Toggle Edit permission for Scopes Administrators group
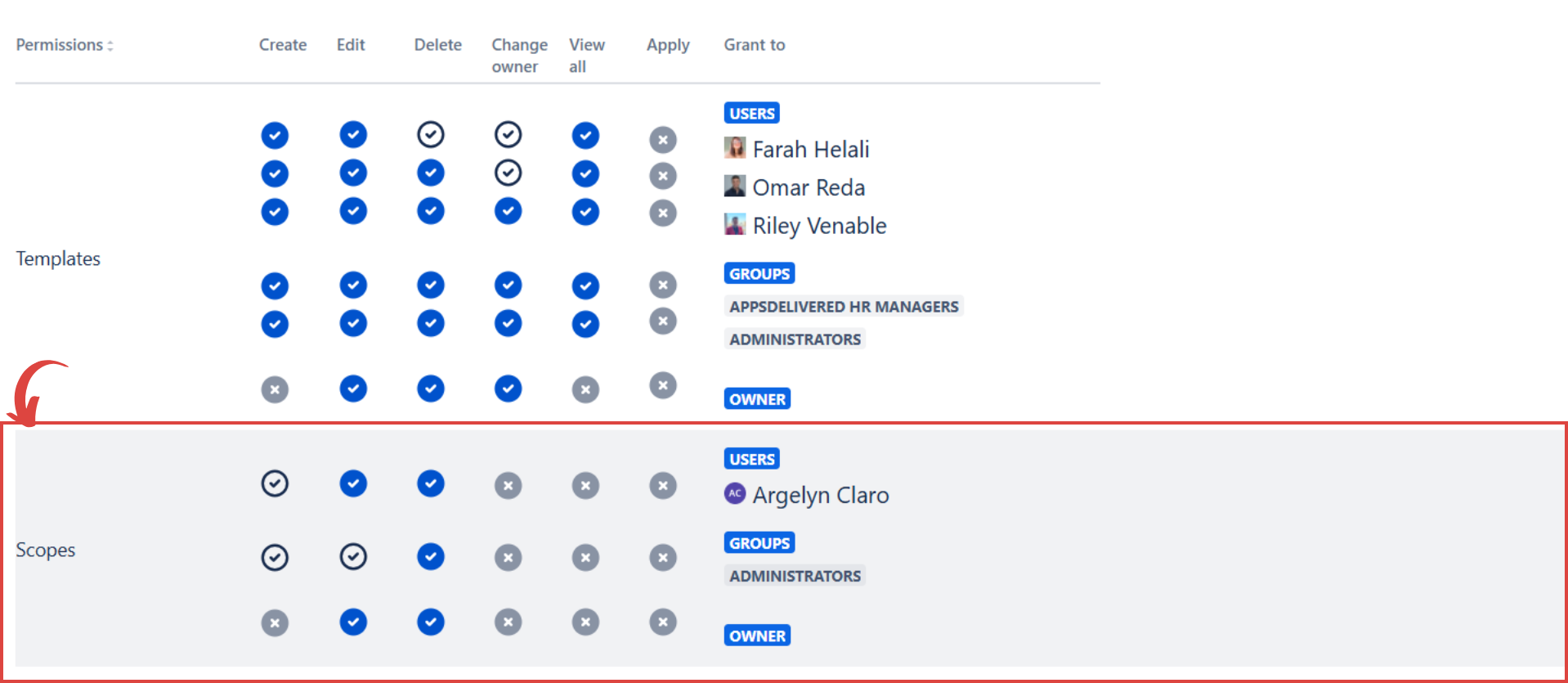1568x683 pixels. (x=353, y=557)
